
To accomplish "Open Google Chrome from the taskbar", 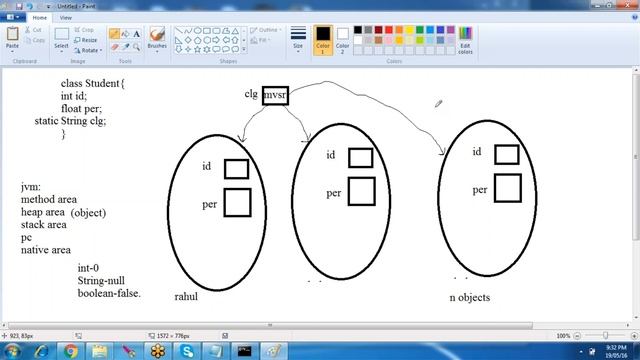I will [x=71, y=351].
